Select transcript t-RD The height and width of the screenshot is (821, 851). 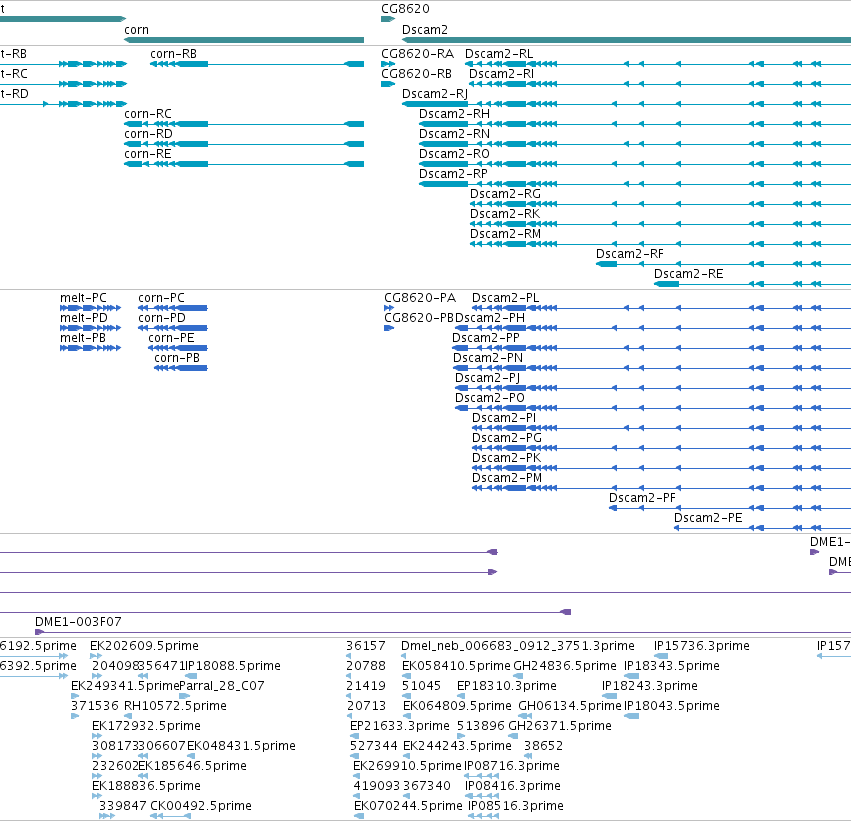click(x=14, y=94)
